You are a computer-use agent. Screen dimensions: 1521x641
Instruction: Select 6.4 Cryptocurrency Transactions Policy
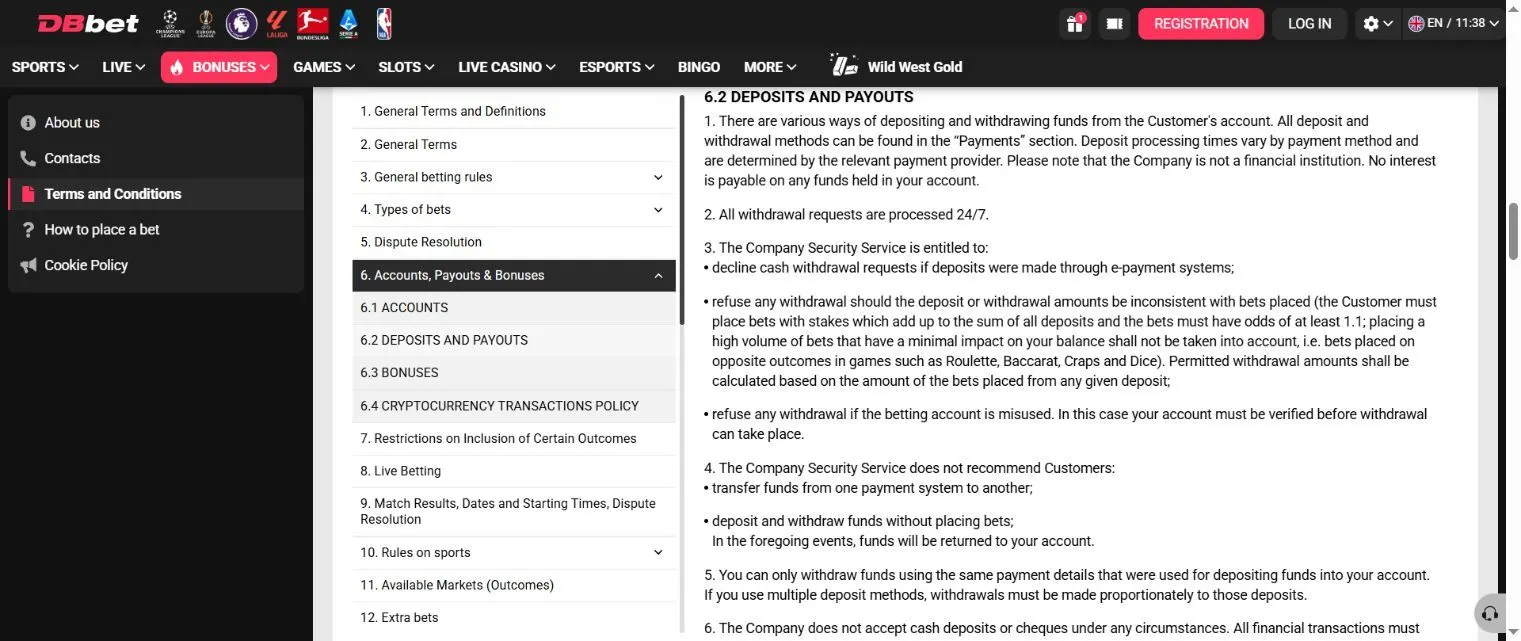514,406
